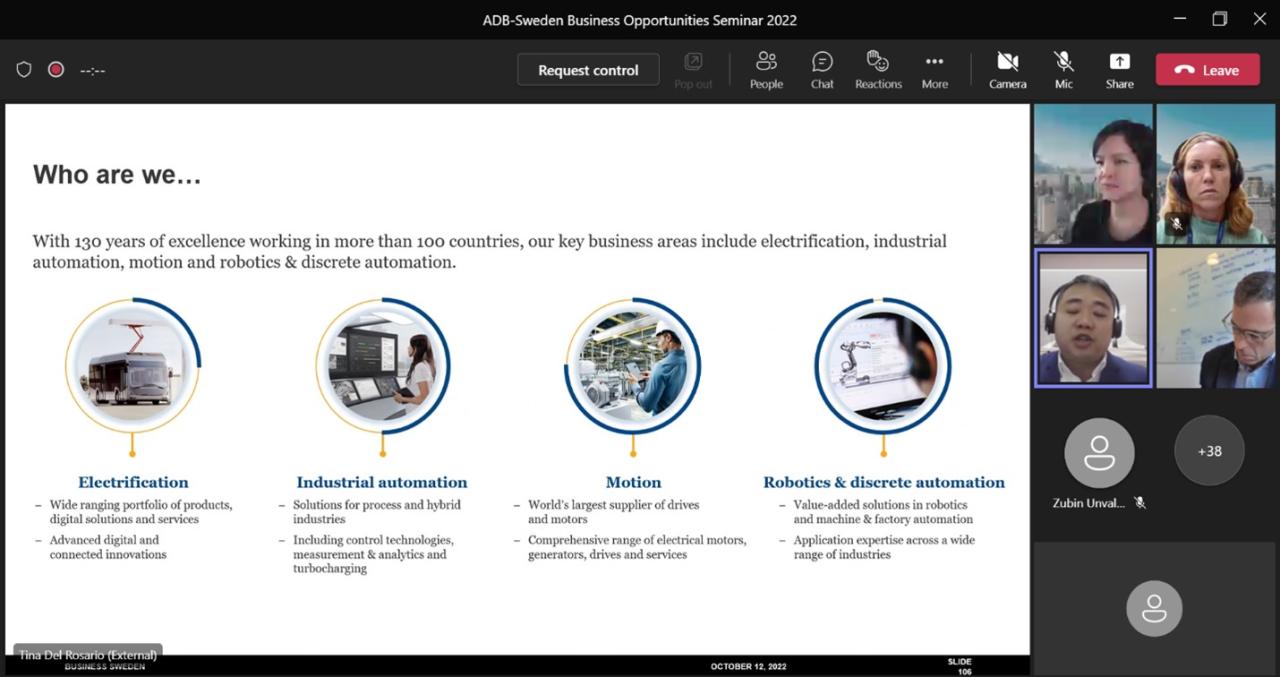Click the disabled Pop out icon
This screenshot has height=677, width=1280.
(693, 70)
